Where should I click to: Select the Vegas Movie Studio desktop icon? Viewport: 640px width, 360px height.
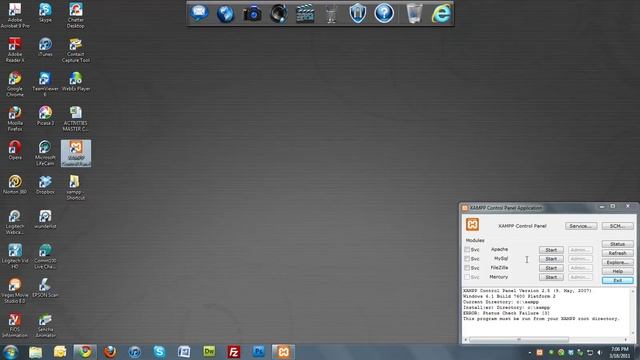click(15, 291)
